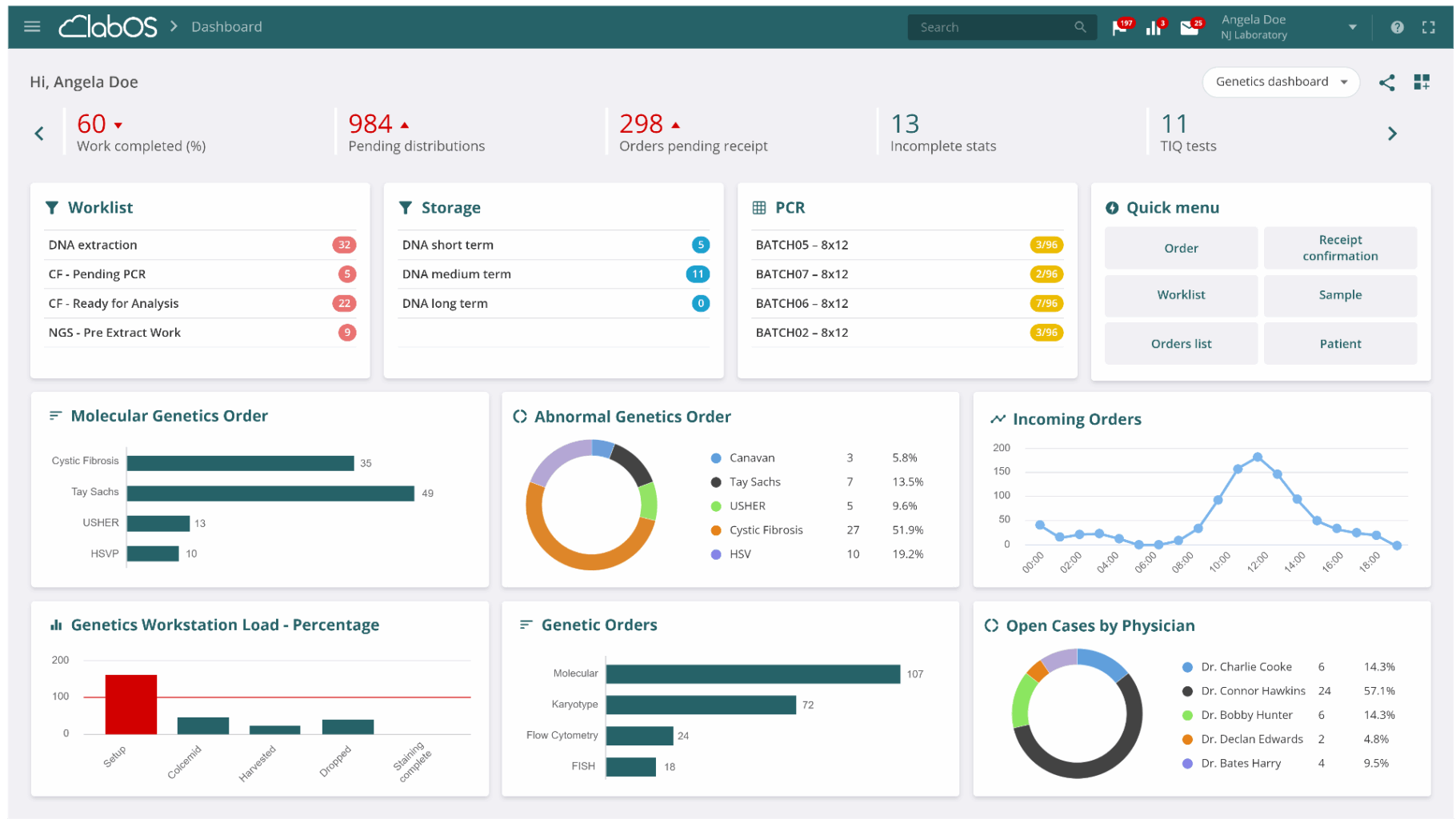The width and height of the screenshot is (1456, 819).
Task: Click the Receipt confirmation quick menu button
Action: [1340, 248]
